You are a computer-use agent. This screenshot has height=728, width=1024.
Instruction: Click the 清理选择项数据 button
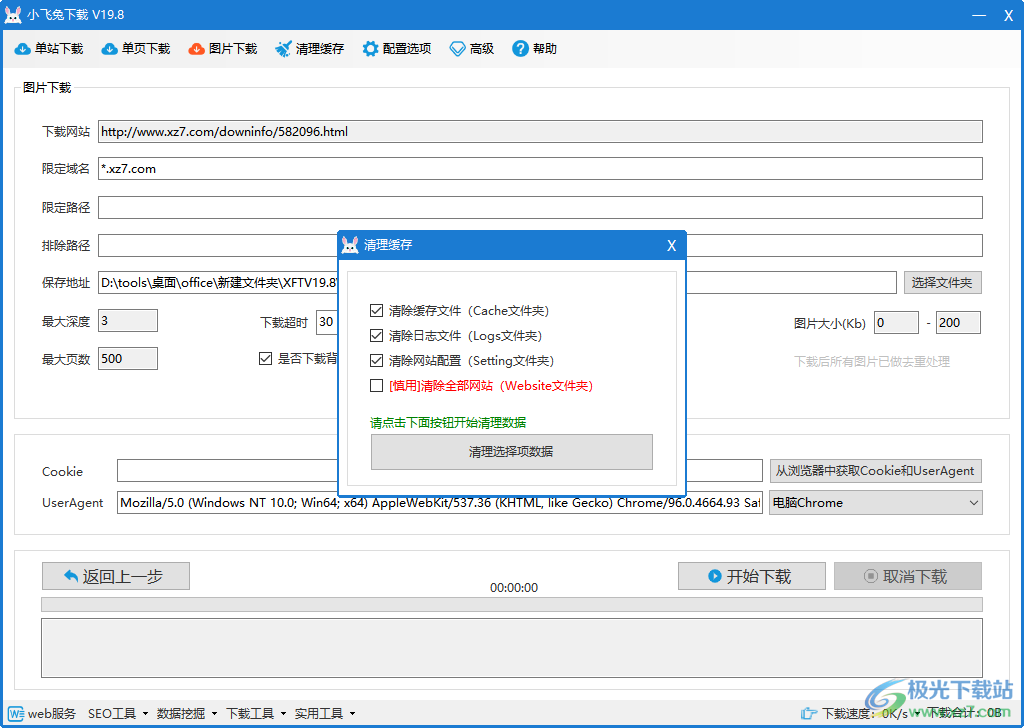tap(511, 452)
